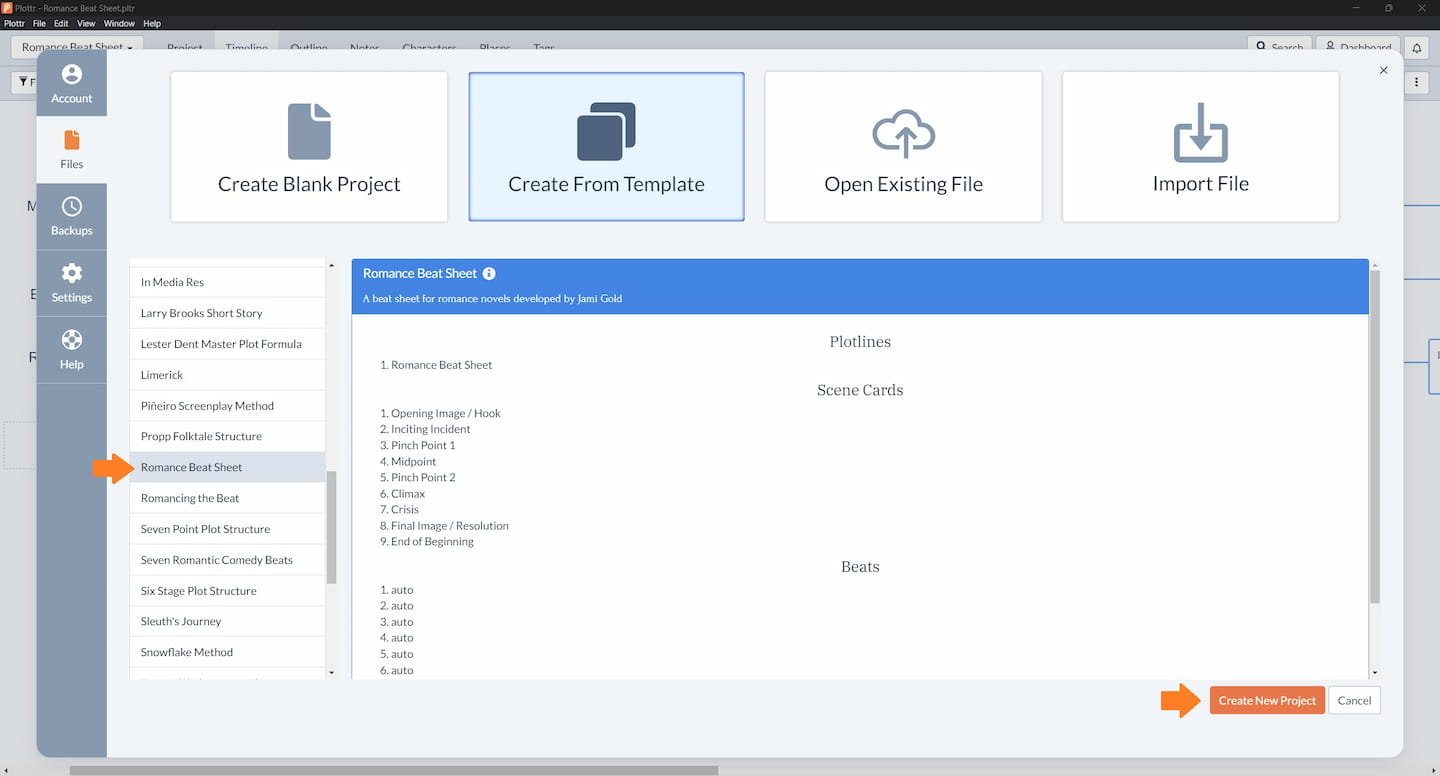Open the View menu

86,23
